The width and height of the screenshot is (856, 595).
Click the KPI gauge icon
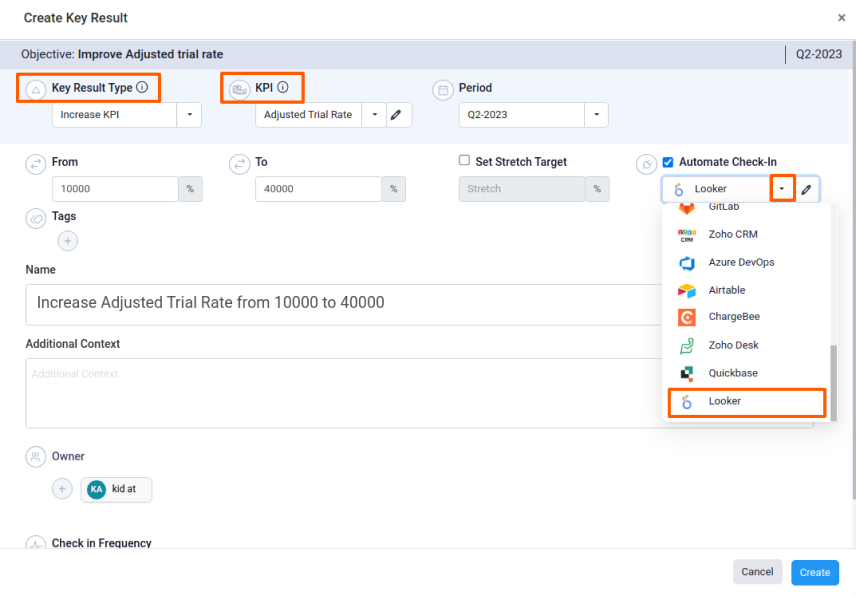[239, 90]
